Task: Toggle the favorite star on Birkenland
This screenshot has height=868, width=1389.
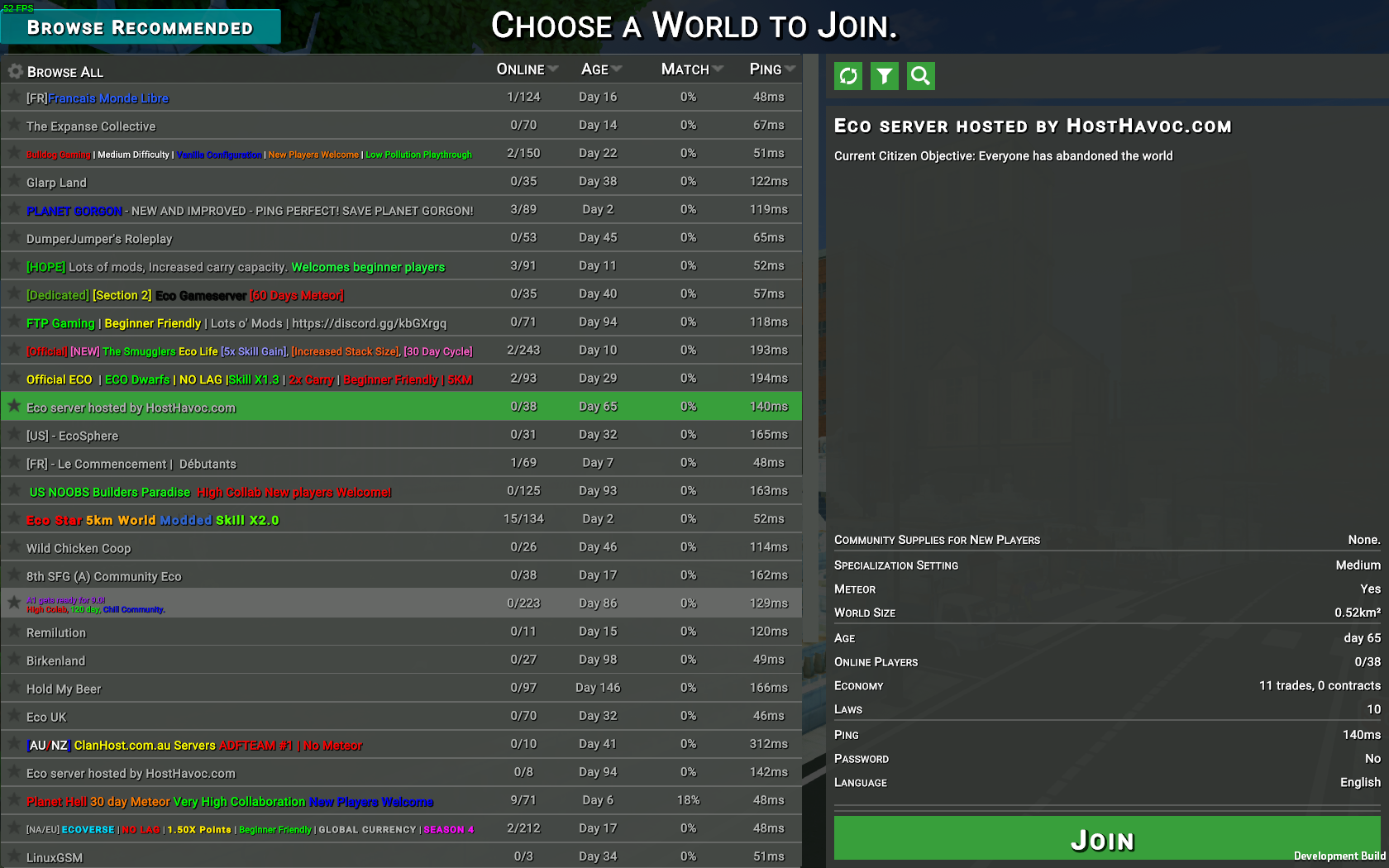Action: point(14,659)
